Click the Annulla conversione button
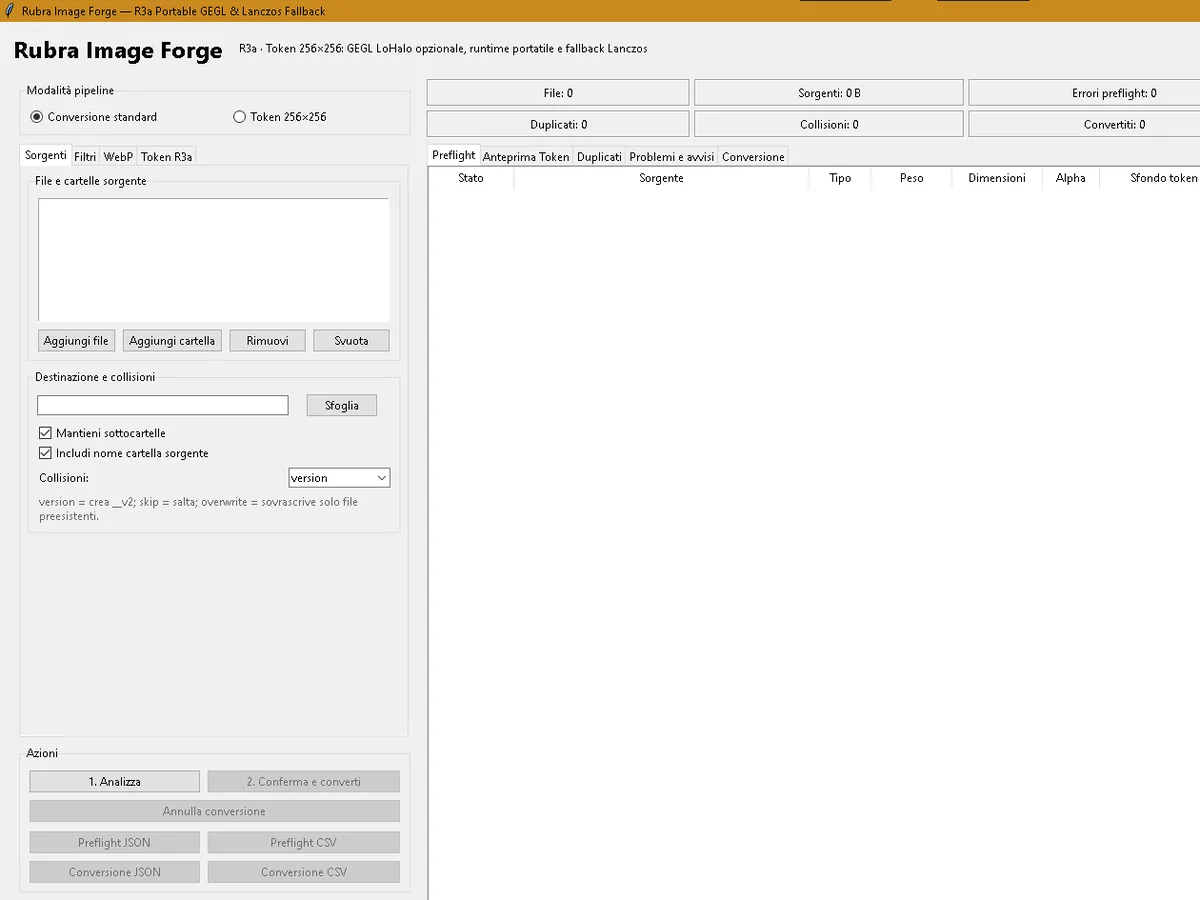 tap(214, 811)
